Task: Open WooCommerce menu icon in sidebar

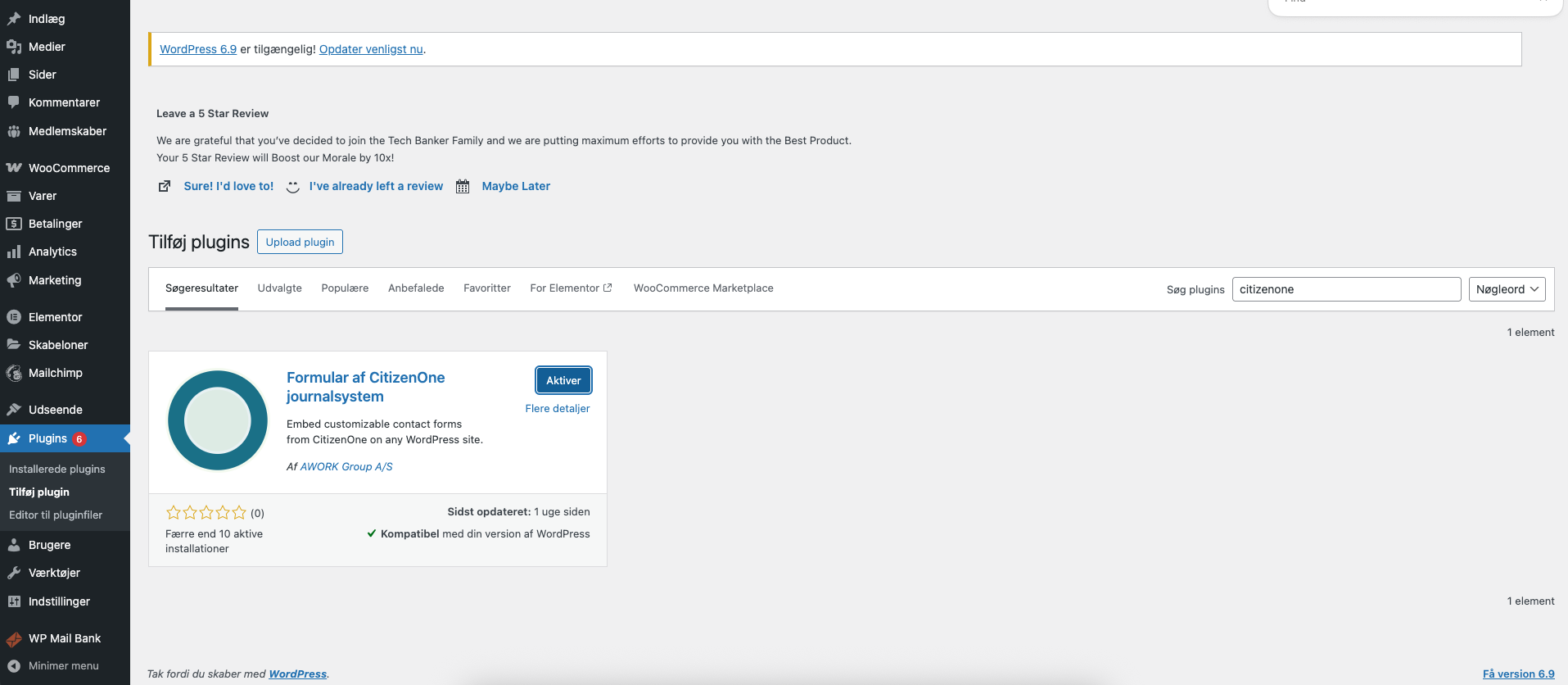Action: (x=14, y=168)
